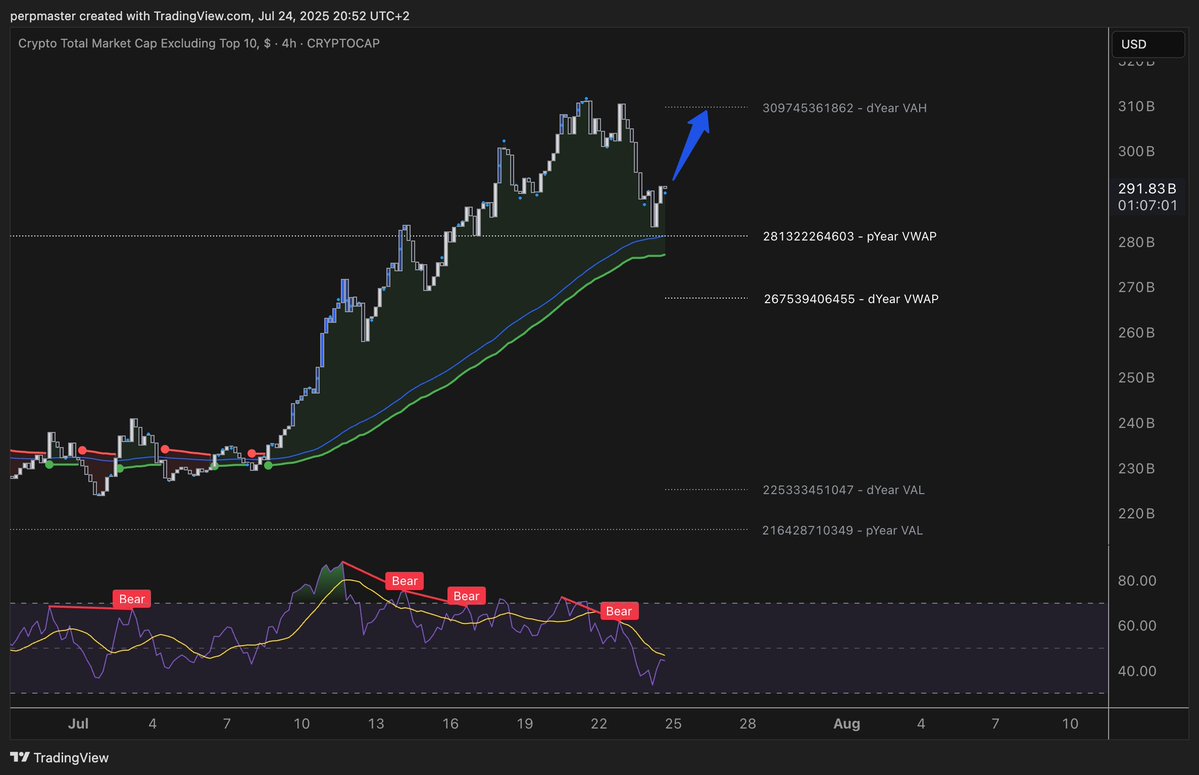Click the 28 date on time axis
This screenshot has height=775, width=1199.
click(748, 724)
